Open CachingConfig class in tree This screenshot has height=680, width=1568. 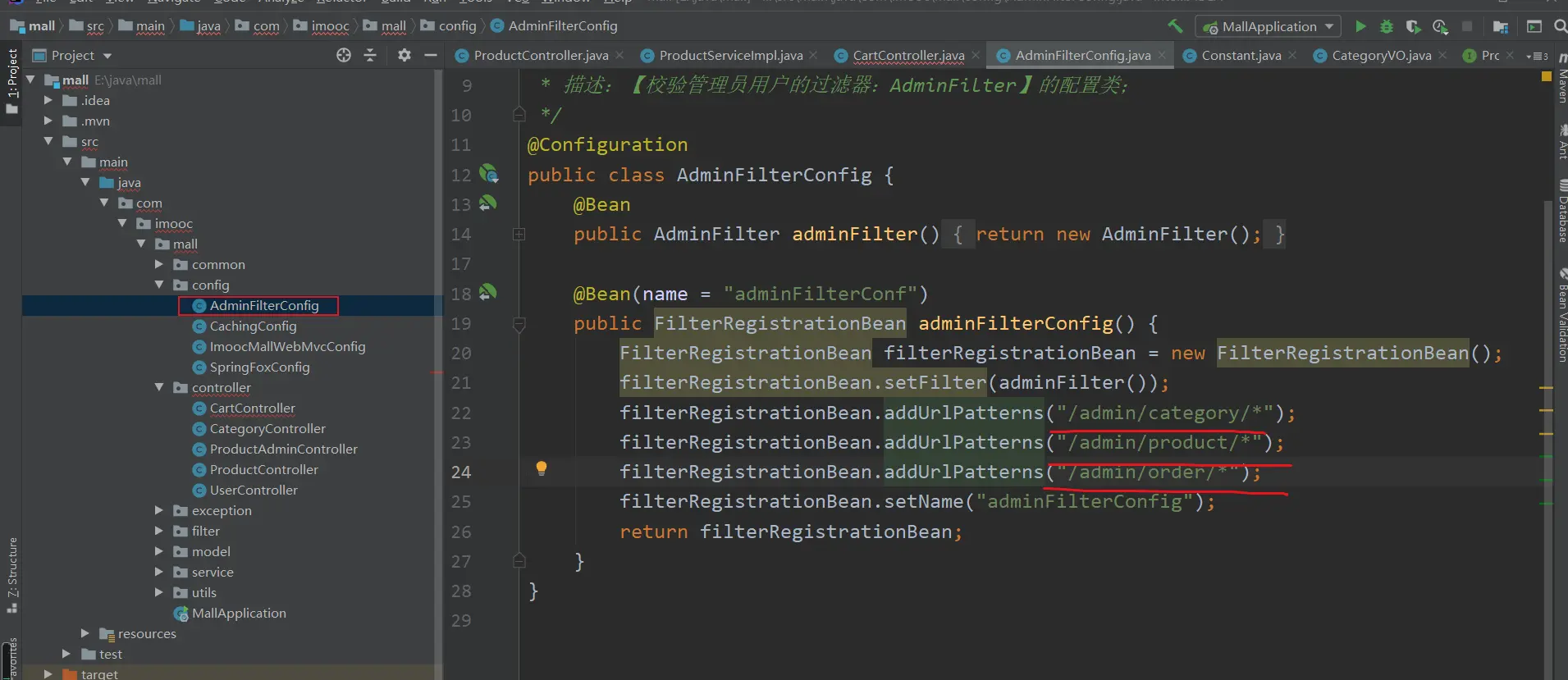coord(253,326)
